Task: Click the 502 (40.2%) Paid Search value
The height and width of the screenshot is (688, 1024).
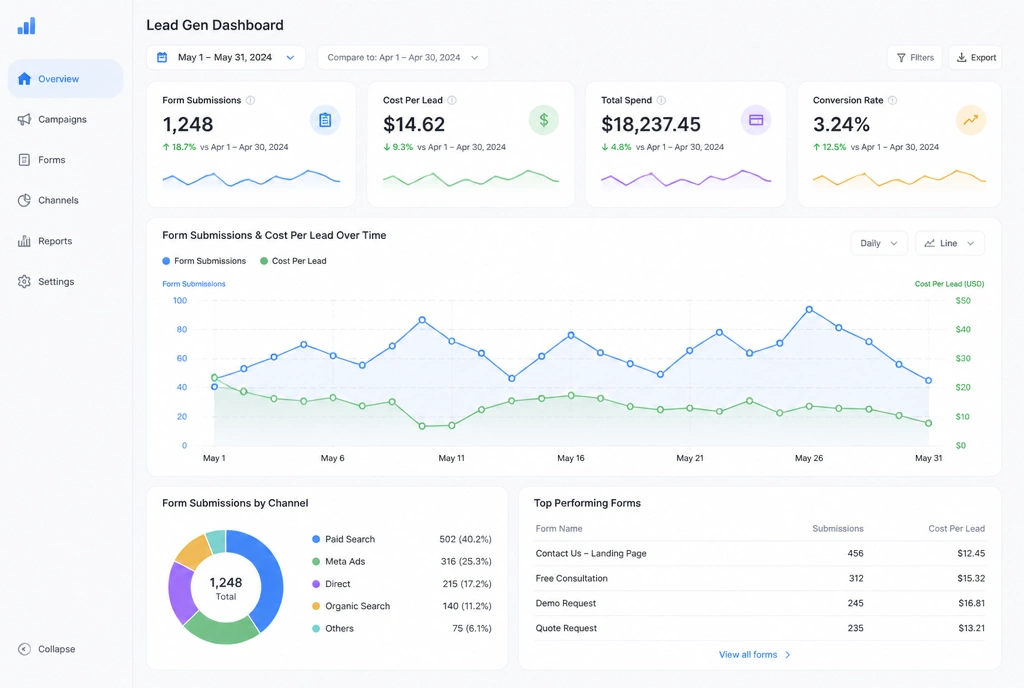Action: 465,539
